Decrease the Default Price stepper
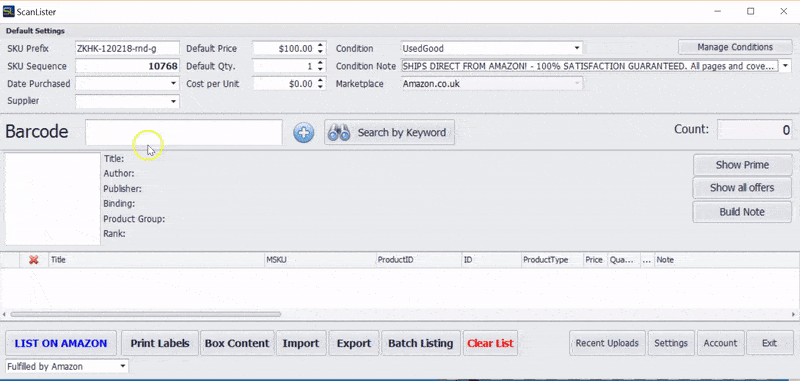 point(320,52)
